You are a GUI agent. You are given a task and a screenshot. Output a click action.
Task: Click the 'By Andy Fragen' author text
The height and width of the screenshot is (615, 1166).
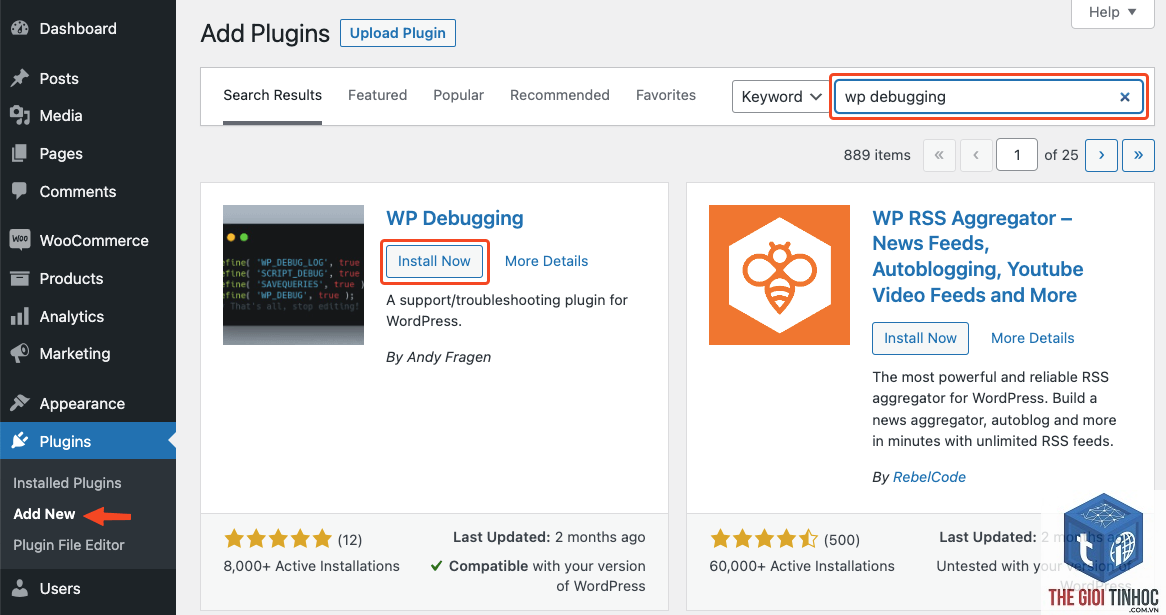439,357
